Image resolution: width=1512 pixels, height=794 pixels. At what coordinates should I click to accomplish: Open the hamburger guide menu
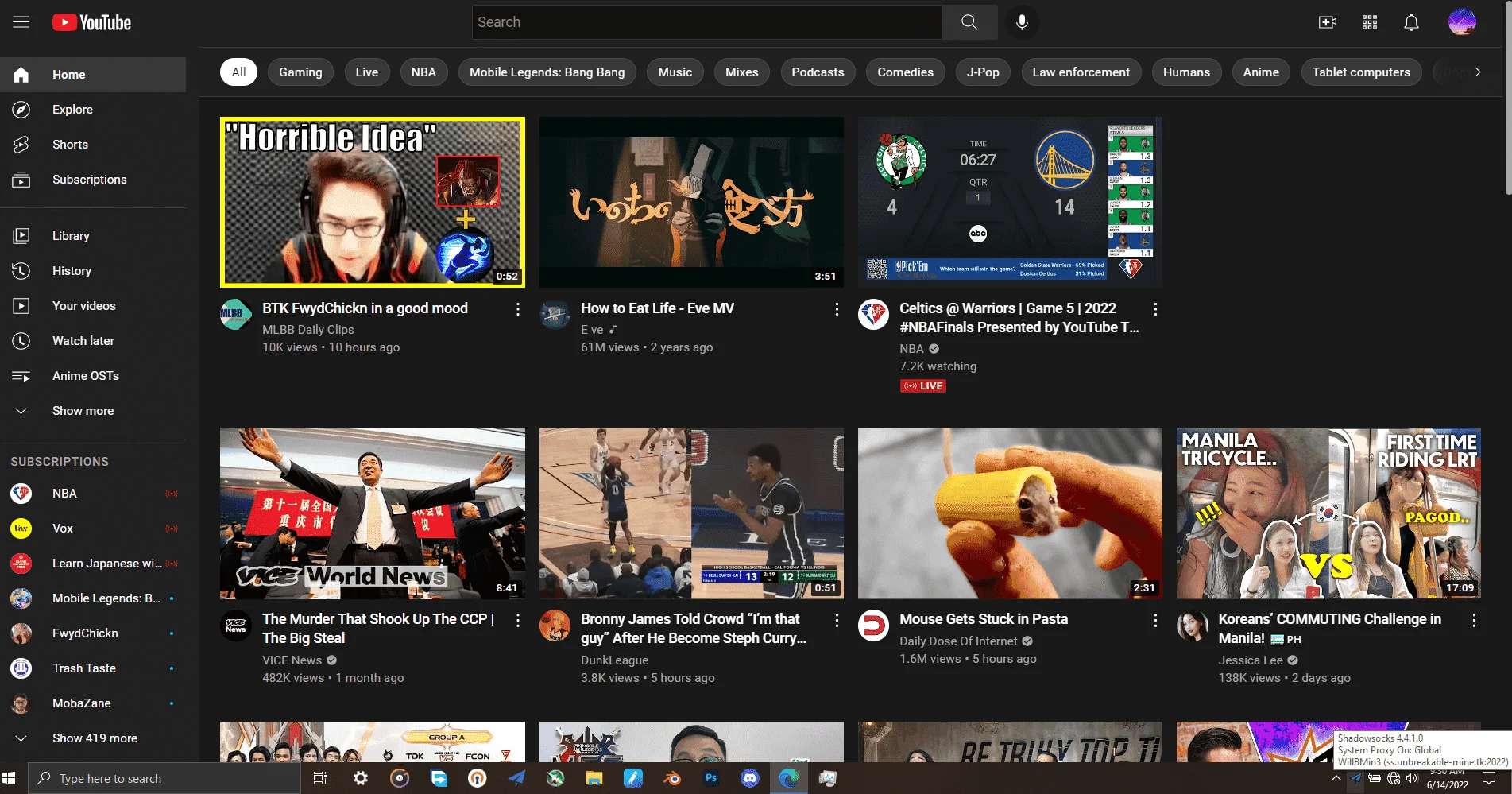coord(21,22)
